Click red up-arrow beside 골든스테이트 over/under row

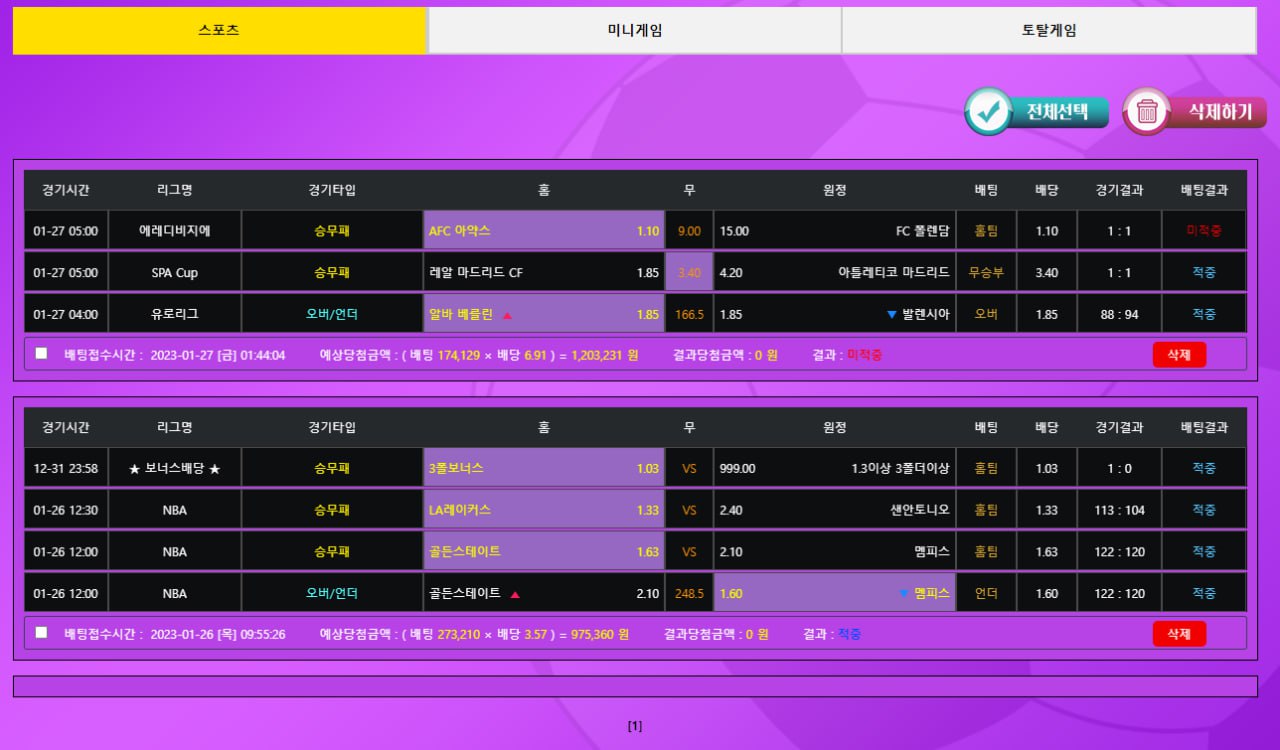(x=515, y=594)
